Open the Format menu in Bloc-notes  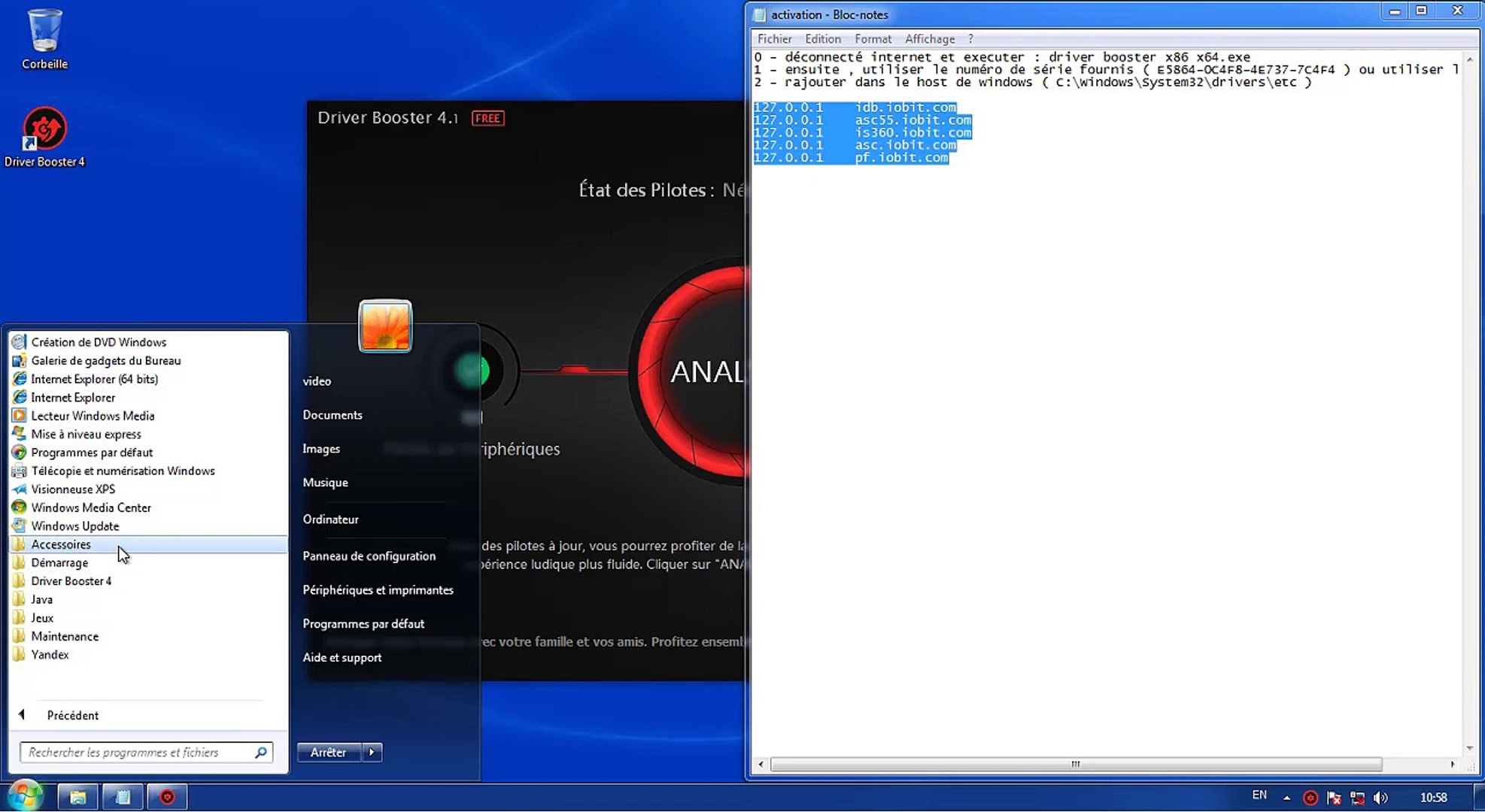[873, 39]
